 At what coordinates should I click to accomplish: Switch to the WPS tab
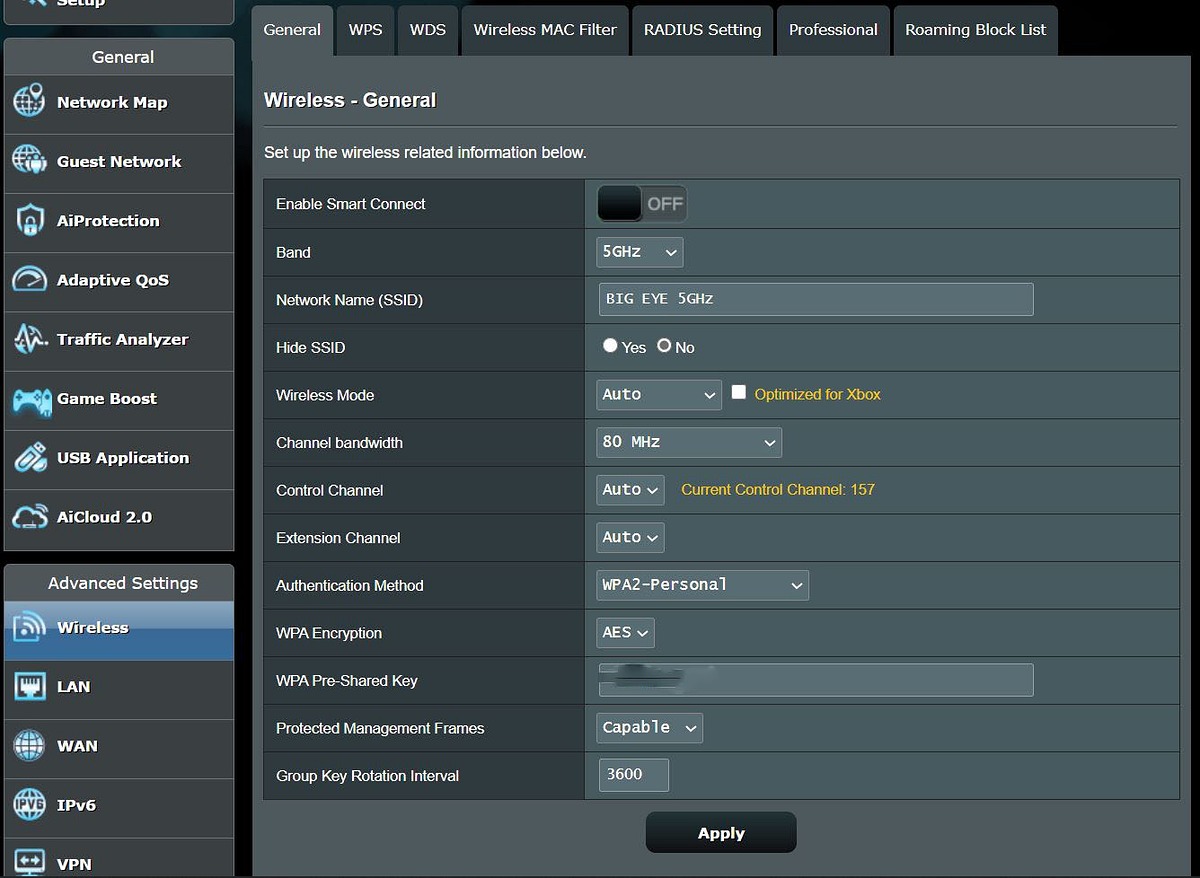click(x=365, y=30)
